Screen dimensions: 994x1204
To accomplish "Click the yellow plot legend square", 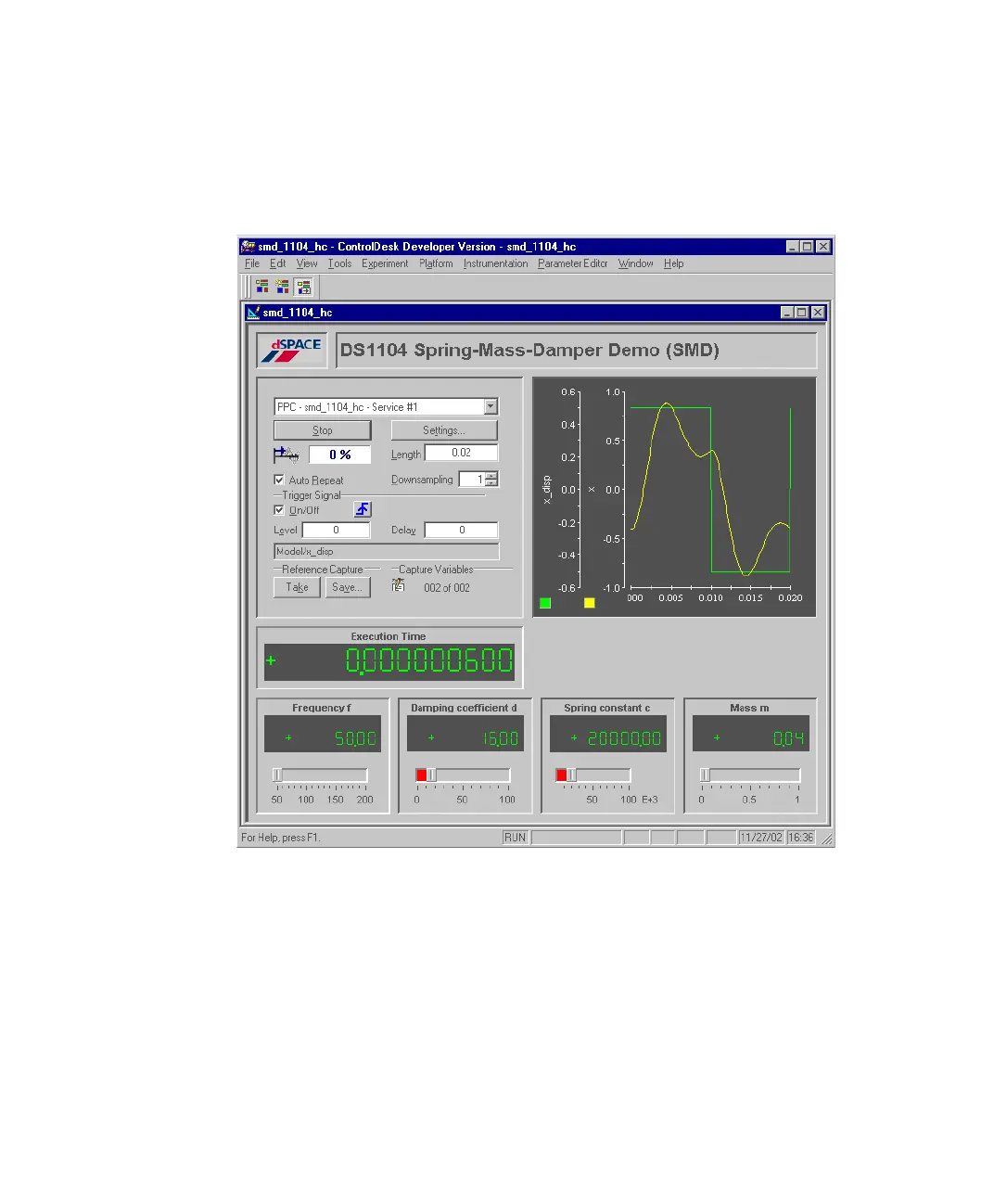I will point(589,603).
